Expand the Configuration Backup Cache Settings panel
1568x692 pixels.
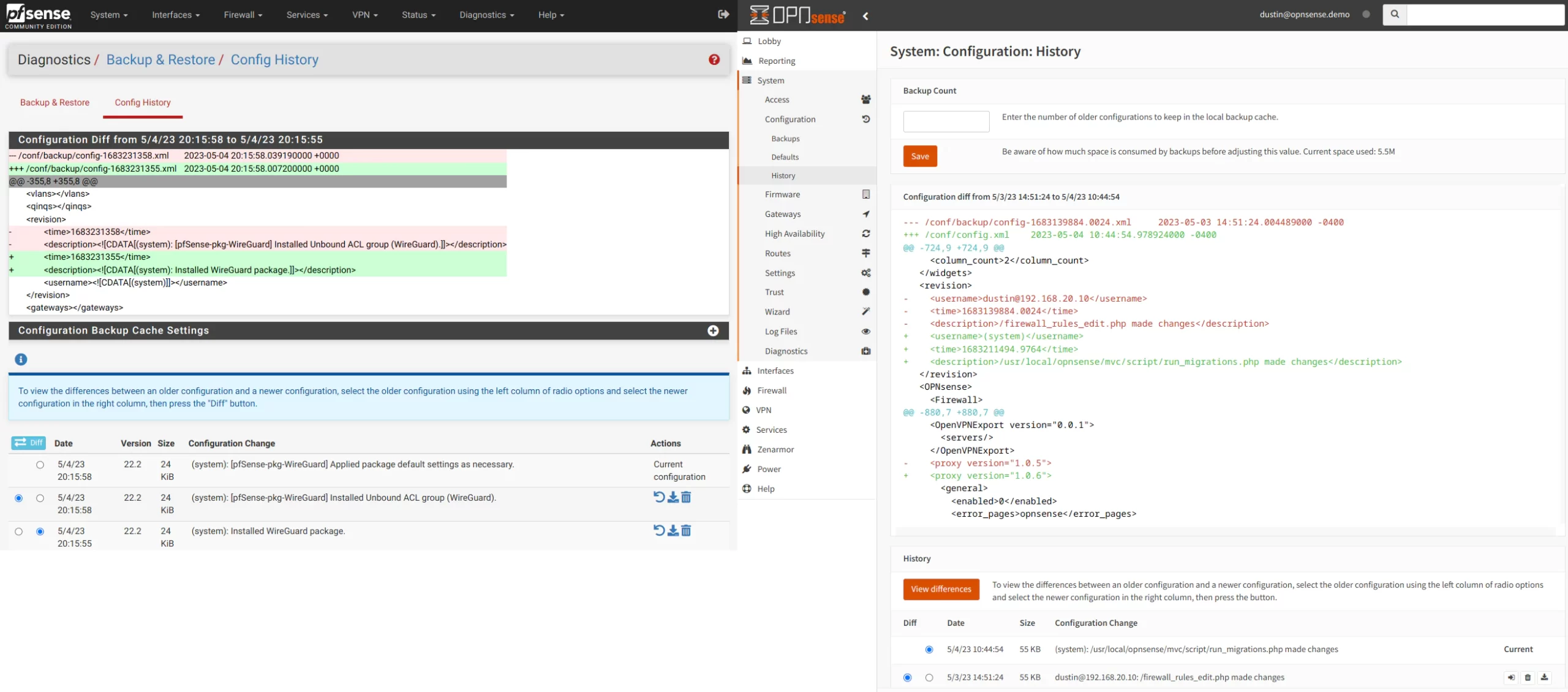[713, 330]
